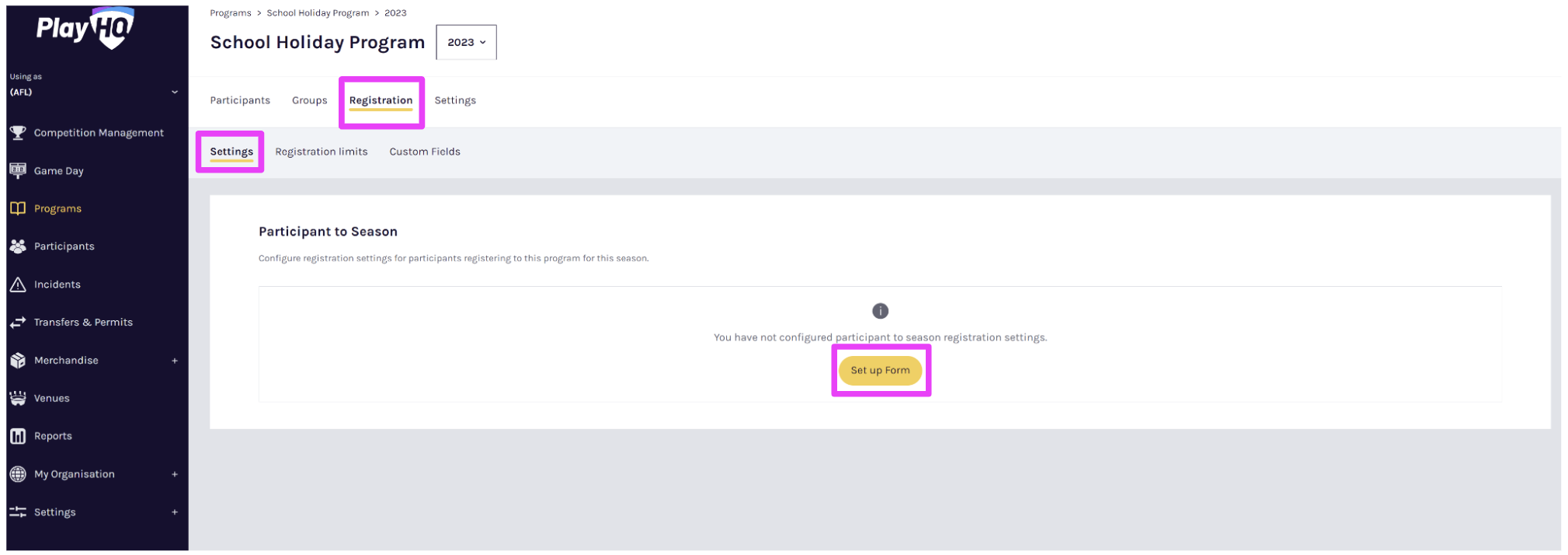Click the info icon above message
The image size is (1568, 555).
point(880,311)
